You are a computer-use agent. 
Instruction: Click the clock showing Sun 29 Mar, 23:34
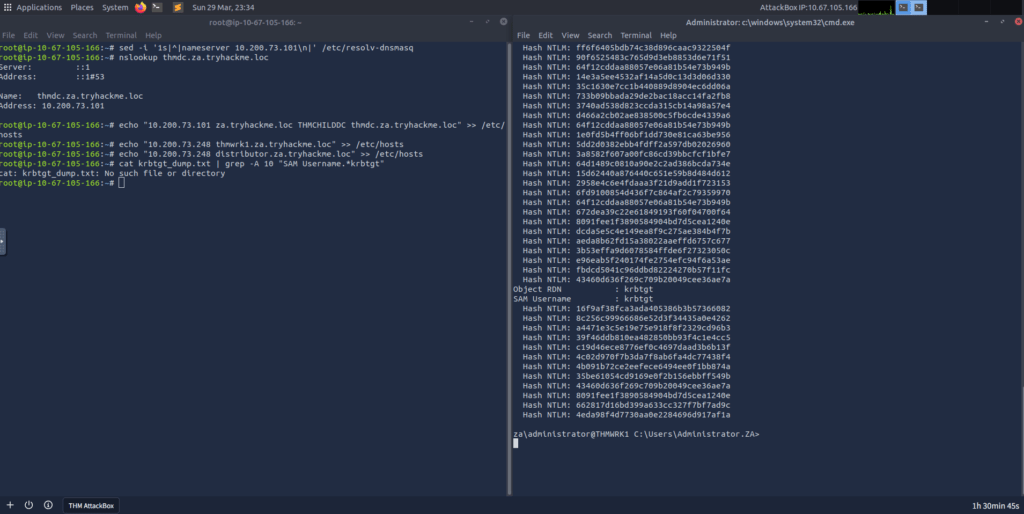[223, 7]
